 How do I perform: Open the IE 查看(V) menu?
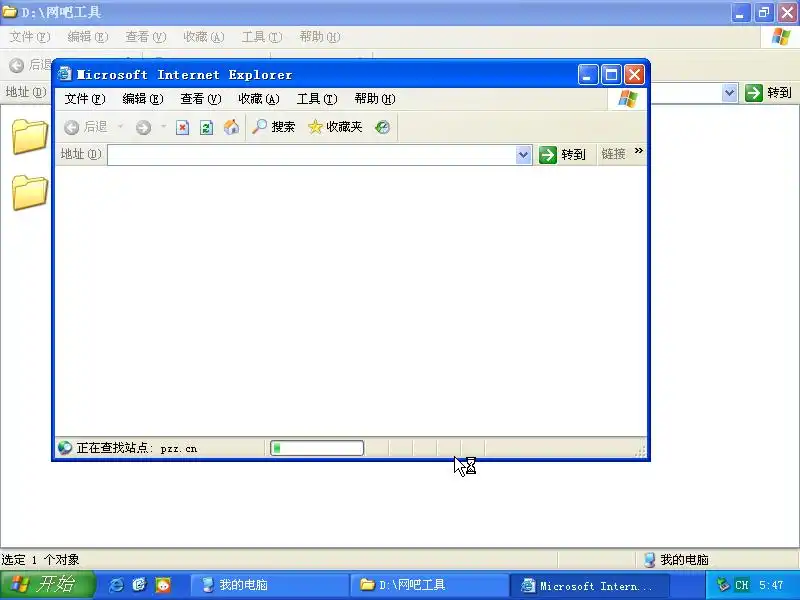[201, 99]
